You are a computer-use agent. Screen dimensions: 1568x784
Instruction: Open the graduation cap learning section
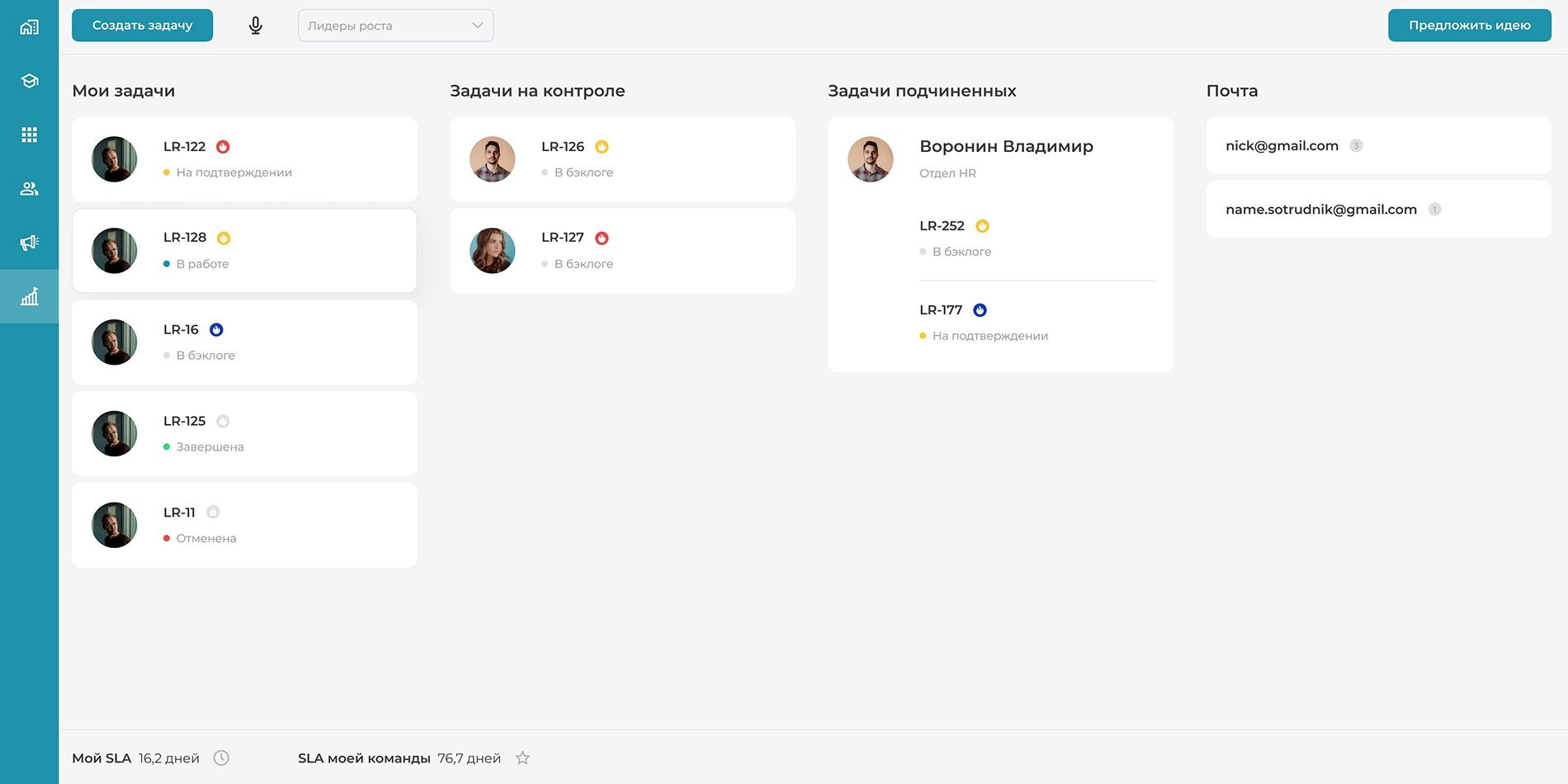click(29, 81)
